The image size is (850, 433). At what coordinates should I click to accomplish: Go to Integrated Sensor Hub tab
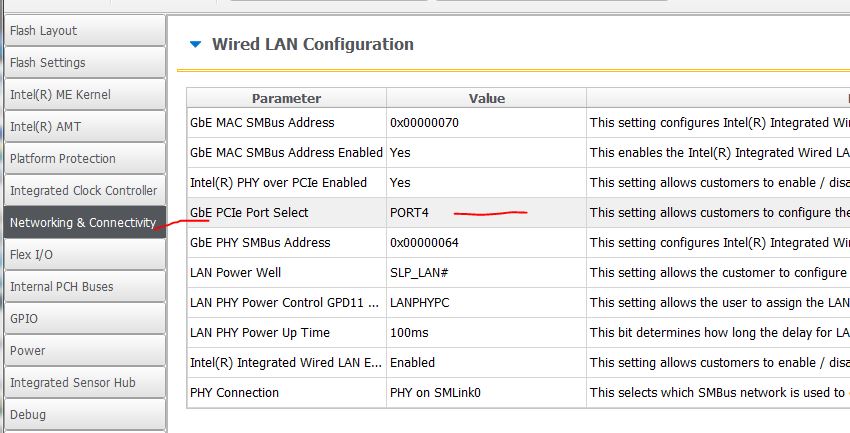click(82, 382)
